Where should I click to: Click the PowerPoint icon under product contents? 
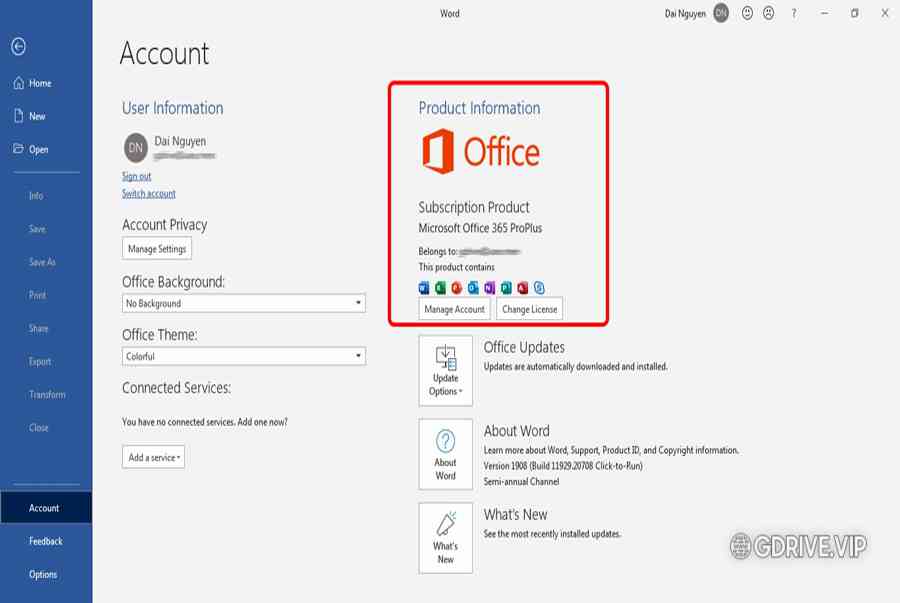[x=457, y=288]
